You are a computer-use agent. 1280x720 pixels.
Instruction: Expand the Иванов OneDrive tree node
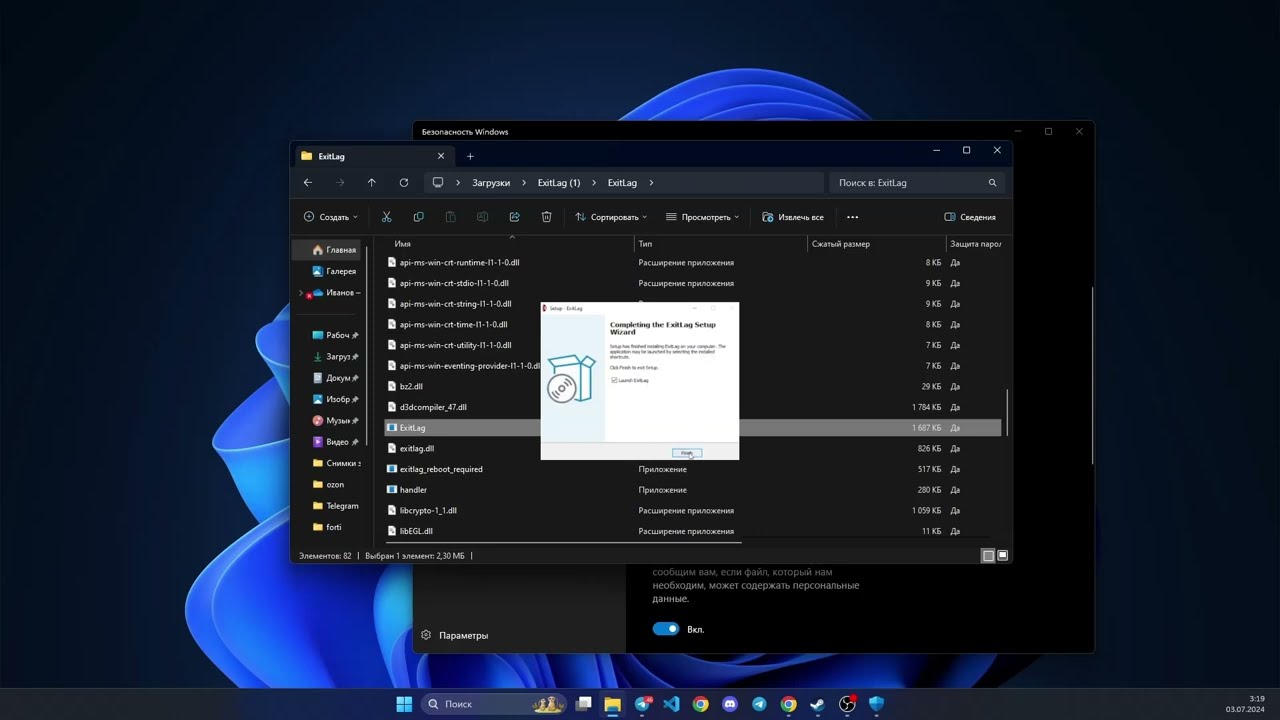click(301, 293)
